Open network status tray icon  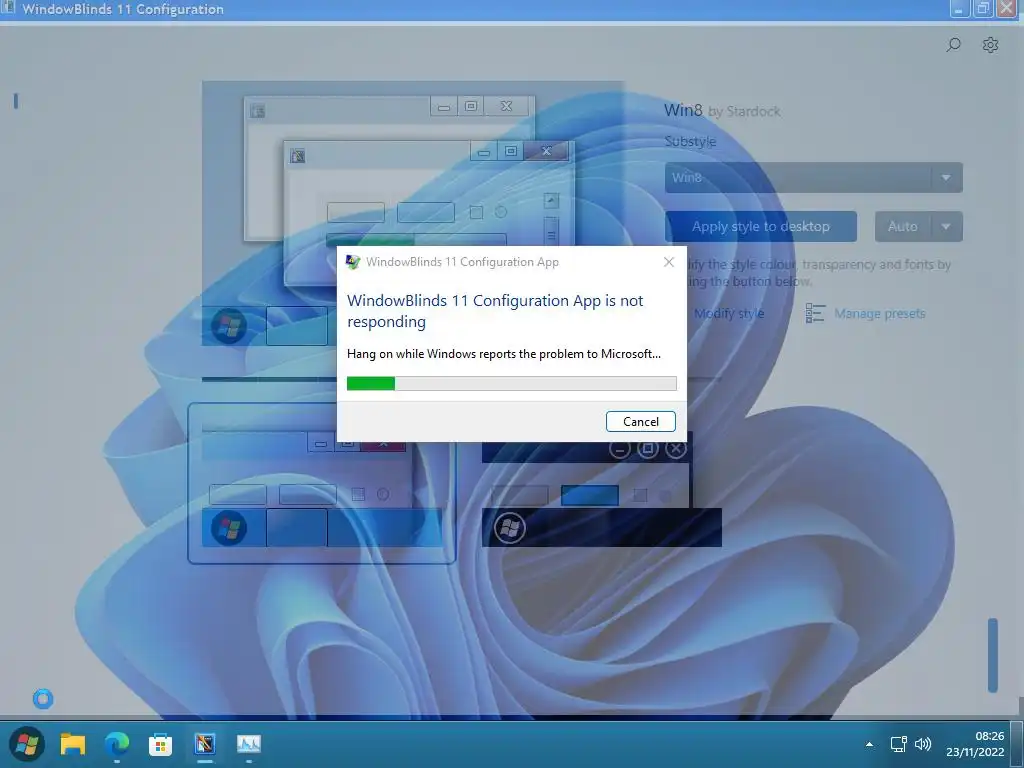[899, 744]
